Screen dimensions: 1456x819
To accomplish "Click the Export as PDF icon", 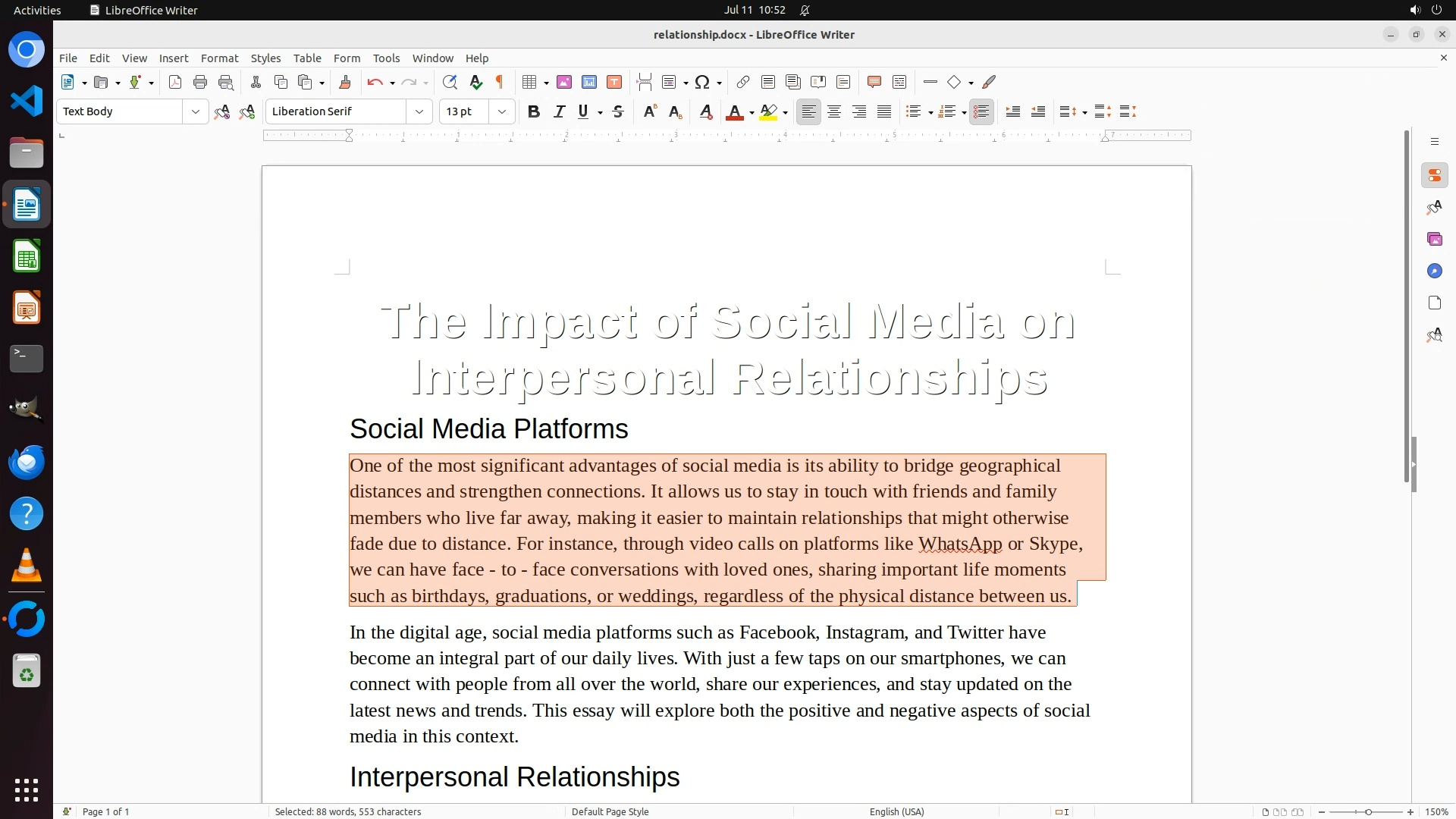I will [x=175, y=82].
